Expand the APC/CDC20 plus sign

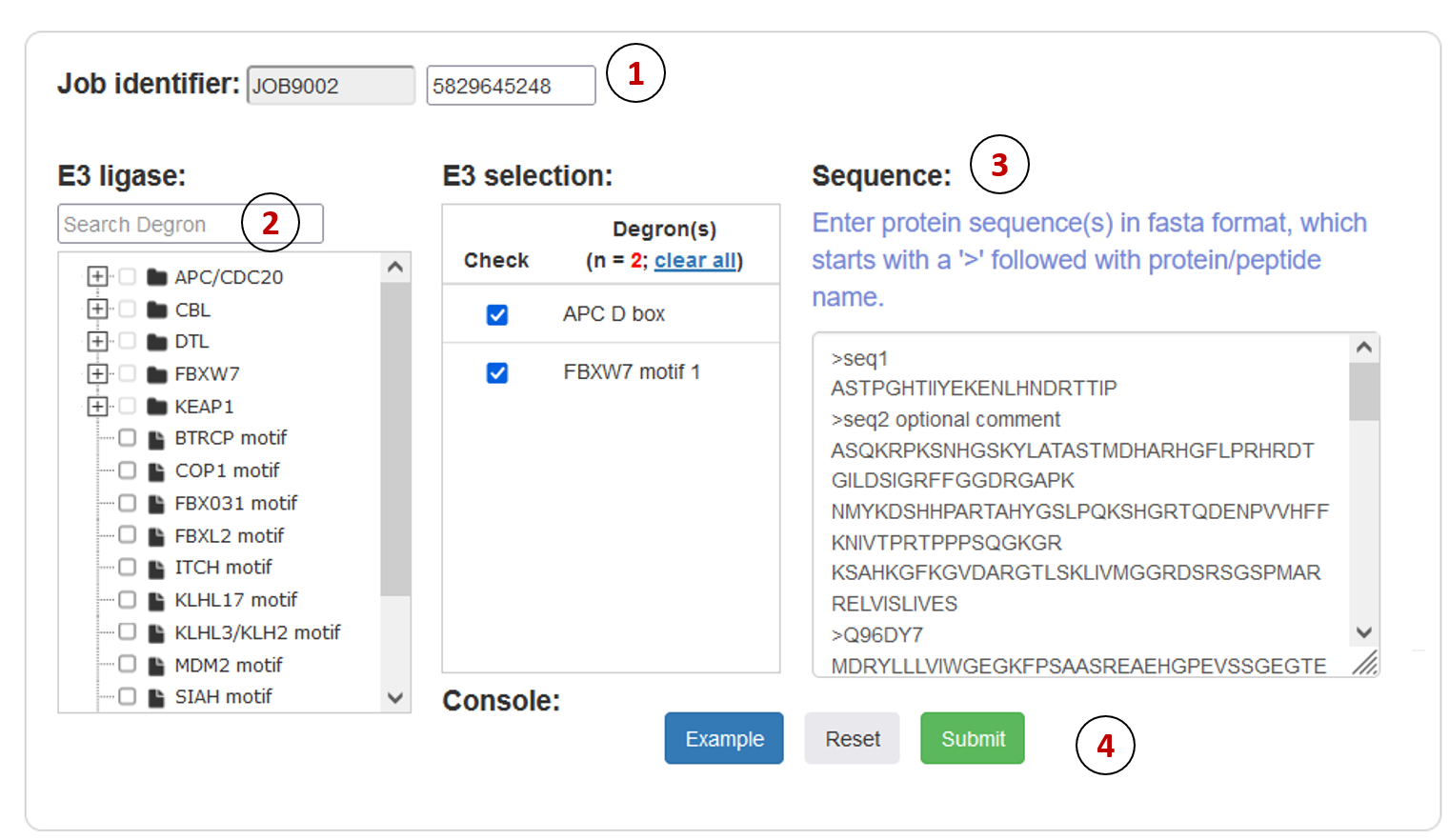click(x=96, y=276)
